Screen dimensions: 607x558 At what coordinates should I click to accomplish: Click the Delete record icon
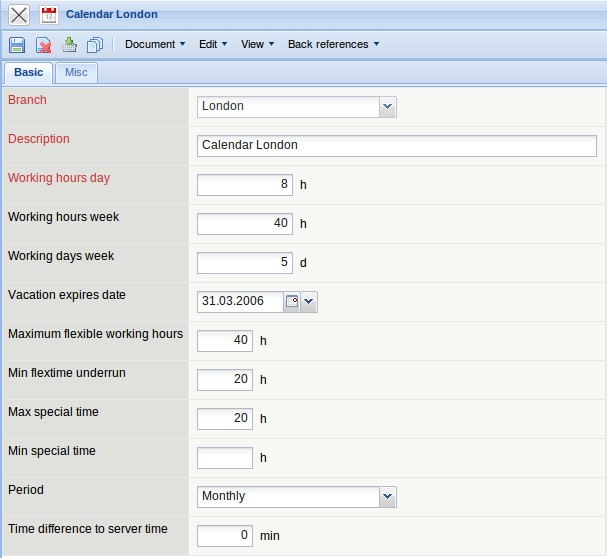(43, 44)
